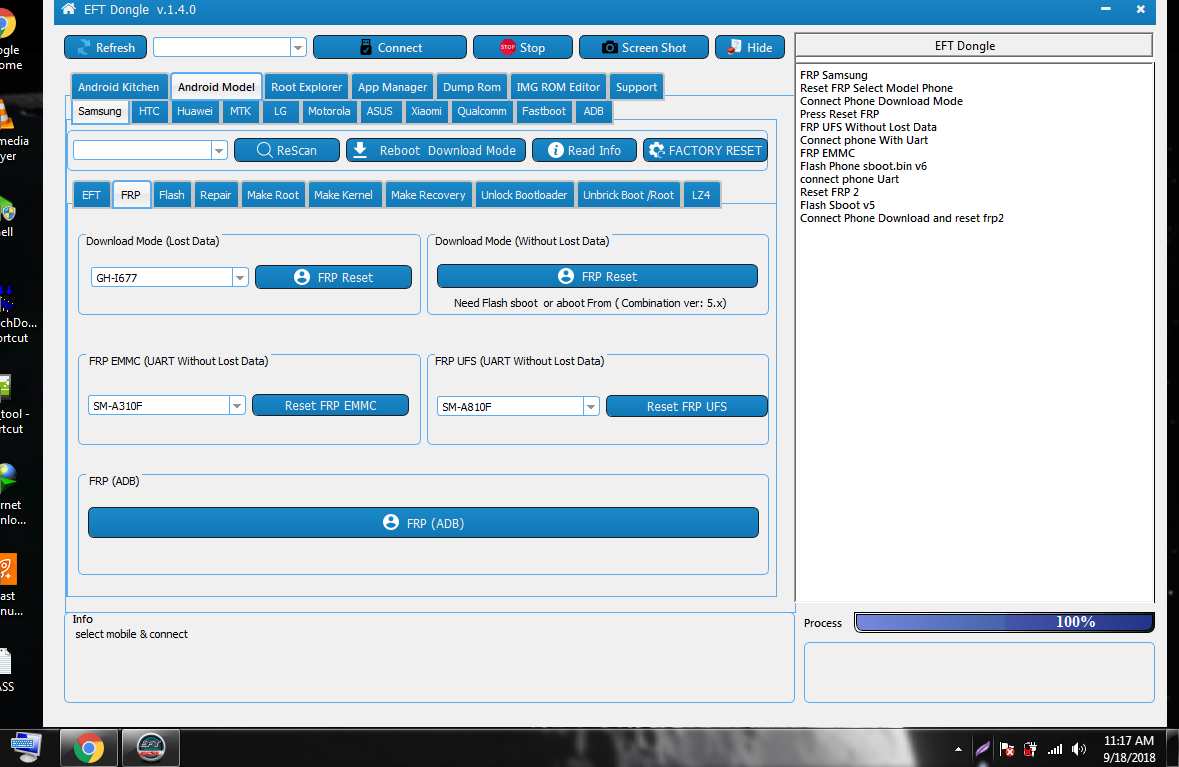Click FRP Reset in Lost Data group
This screenshot has height=767, width=1179.
(x=333, y=277)
